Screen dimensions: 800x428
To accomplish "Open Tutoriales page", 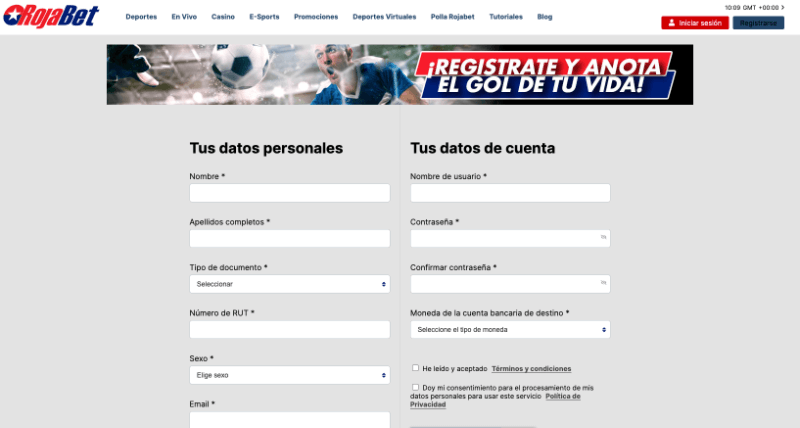I will (x=506, y=17).
